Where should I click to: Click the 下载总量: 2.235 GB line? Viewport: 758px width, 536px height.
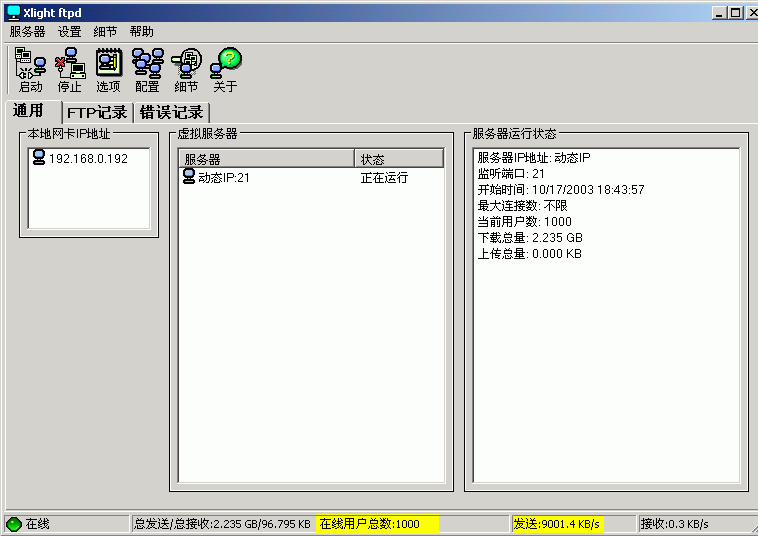[x=530, y=237]
